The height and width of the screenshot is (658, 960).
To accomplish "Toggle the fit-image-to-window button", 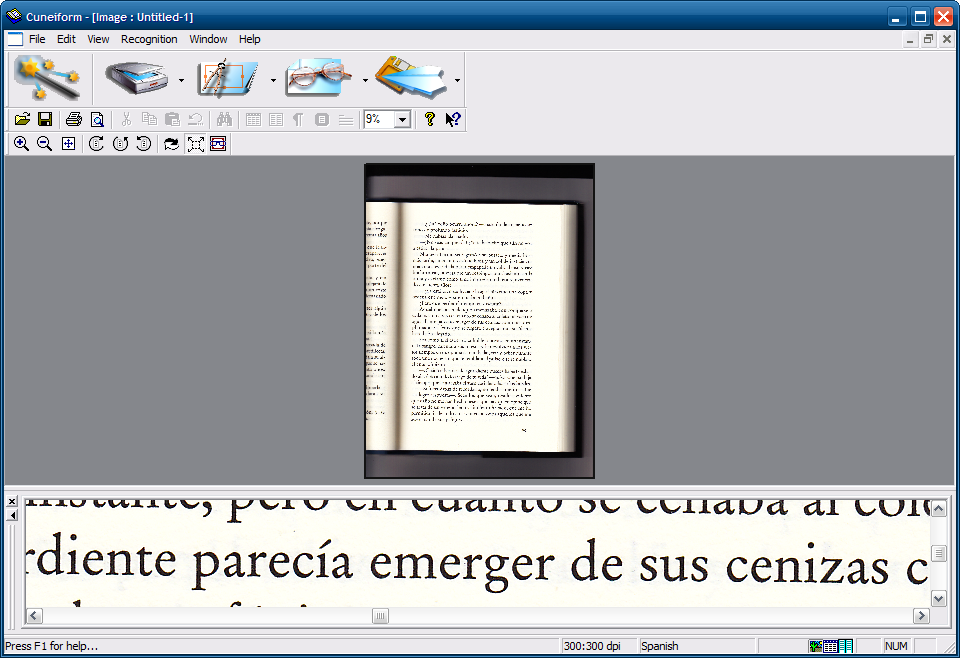I will point(195,144).
